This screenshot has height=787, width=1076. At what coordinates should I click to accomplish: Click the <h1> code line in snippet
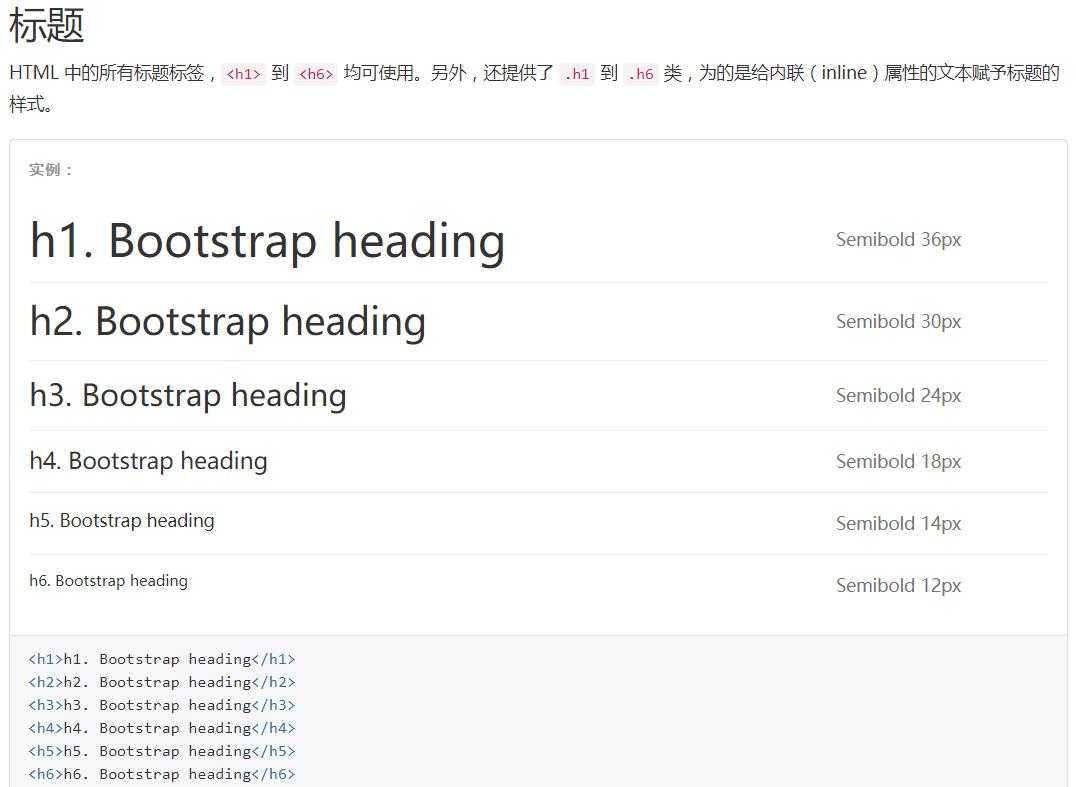(x=162, y=659)
